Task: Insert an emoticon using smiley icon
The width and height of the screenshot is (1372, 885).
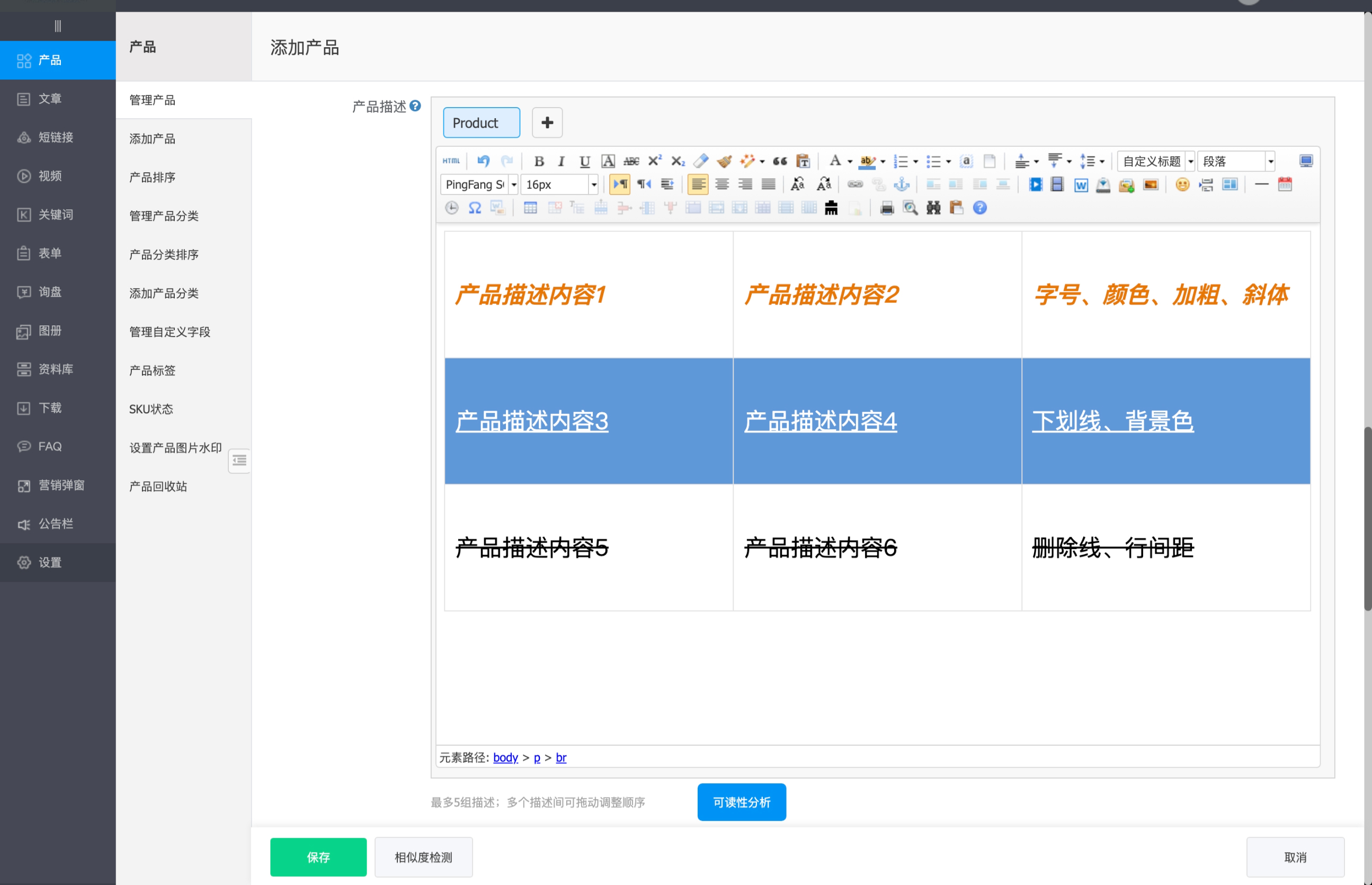Action: pos(1182,184)
